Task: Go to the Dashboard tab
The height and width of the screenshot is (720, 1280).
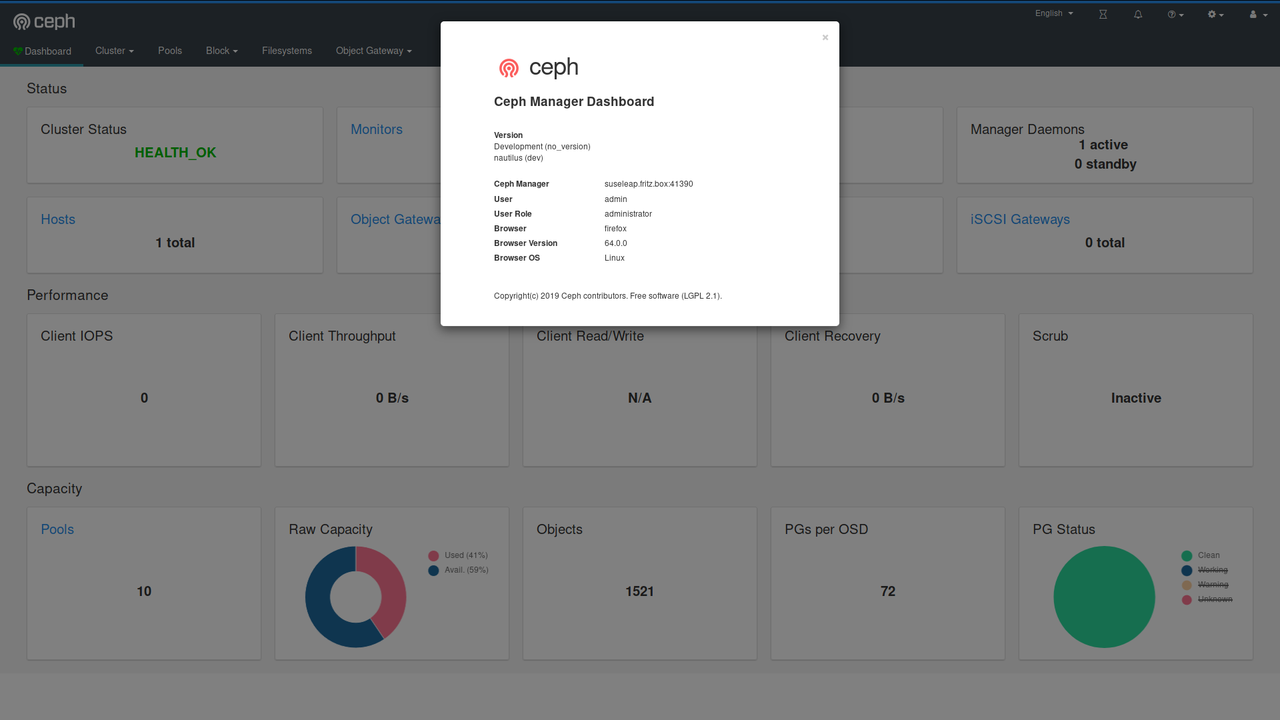Action: (42, 51)
